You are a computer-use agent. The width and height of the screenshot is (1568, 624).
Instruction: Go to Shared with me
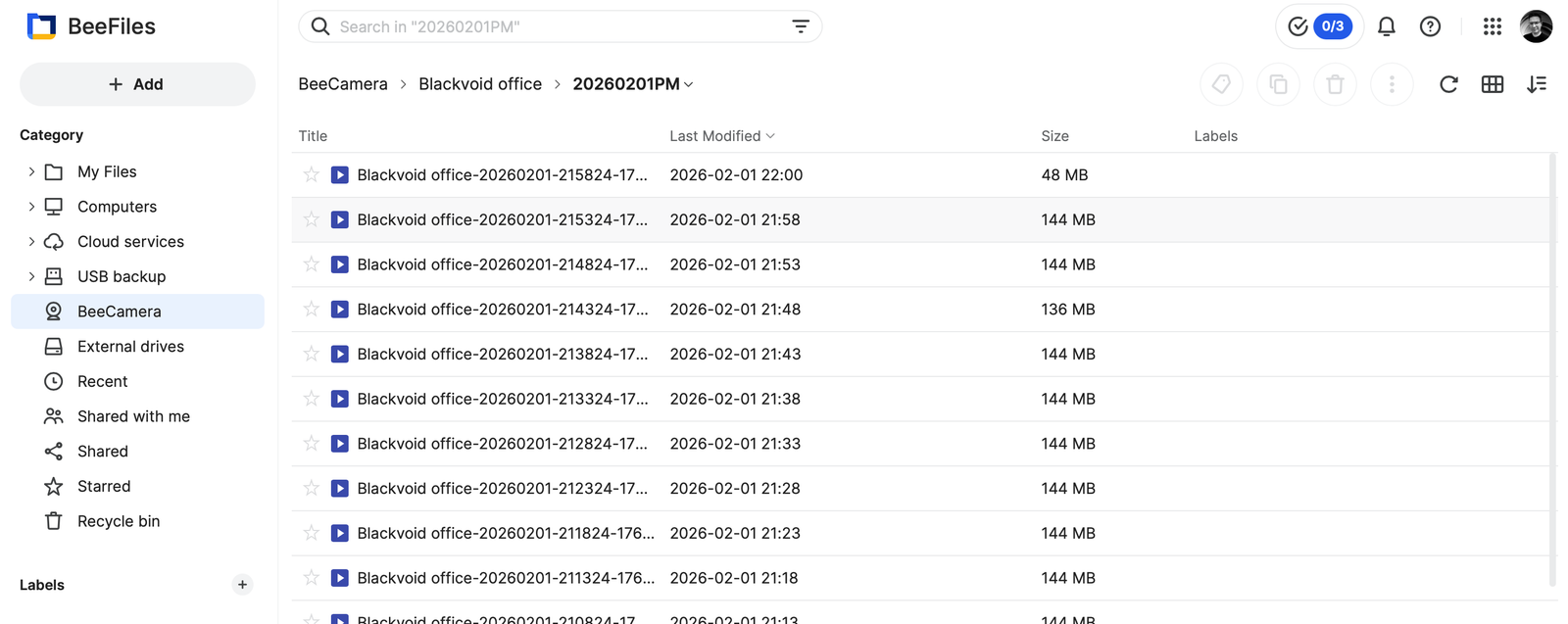(x=133, y=416)
